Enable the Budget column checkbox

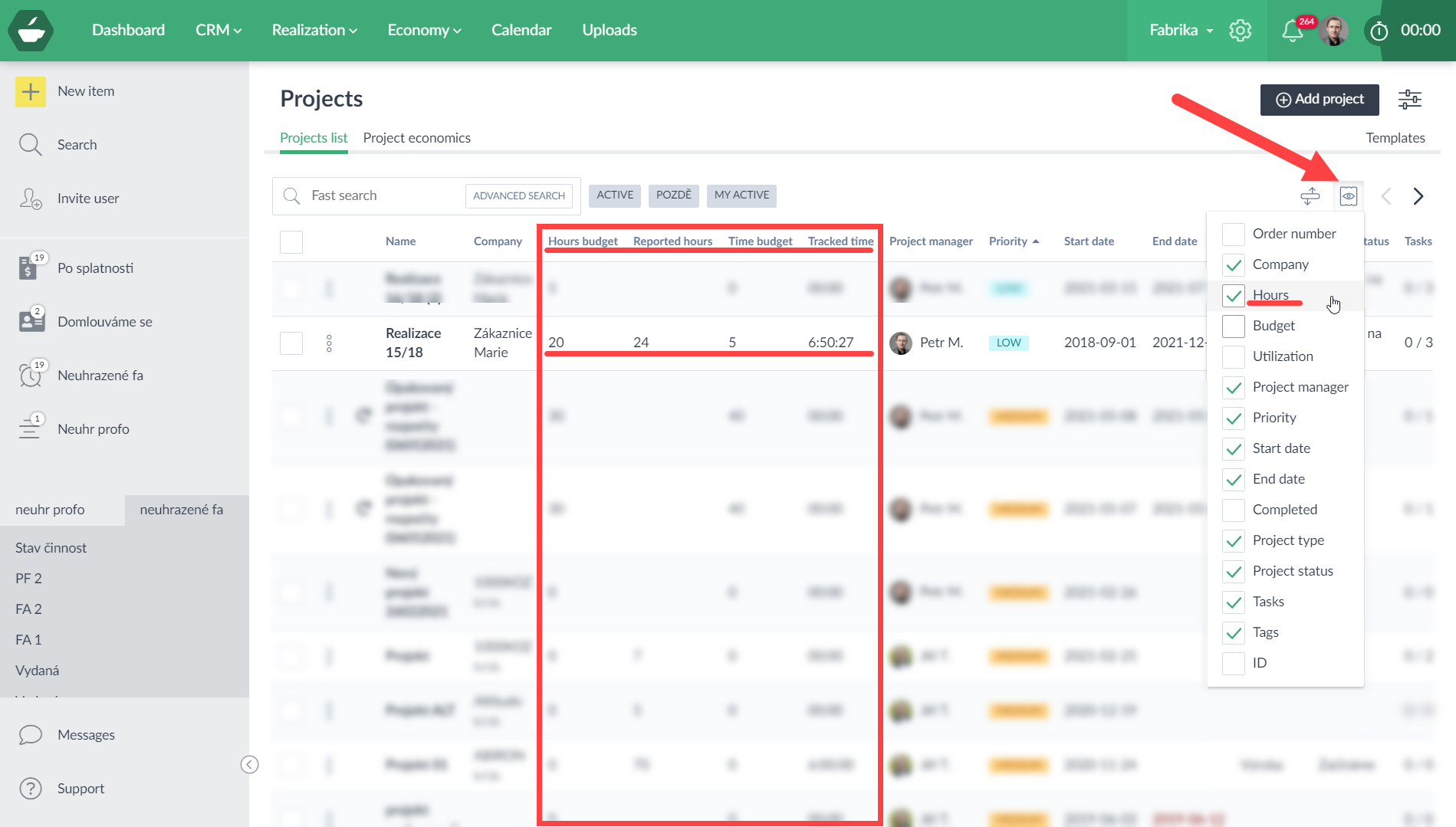pyautogui.click(x=1233, y=327)
